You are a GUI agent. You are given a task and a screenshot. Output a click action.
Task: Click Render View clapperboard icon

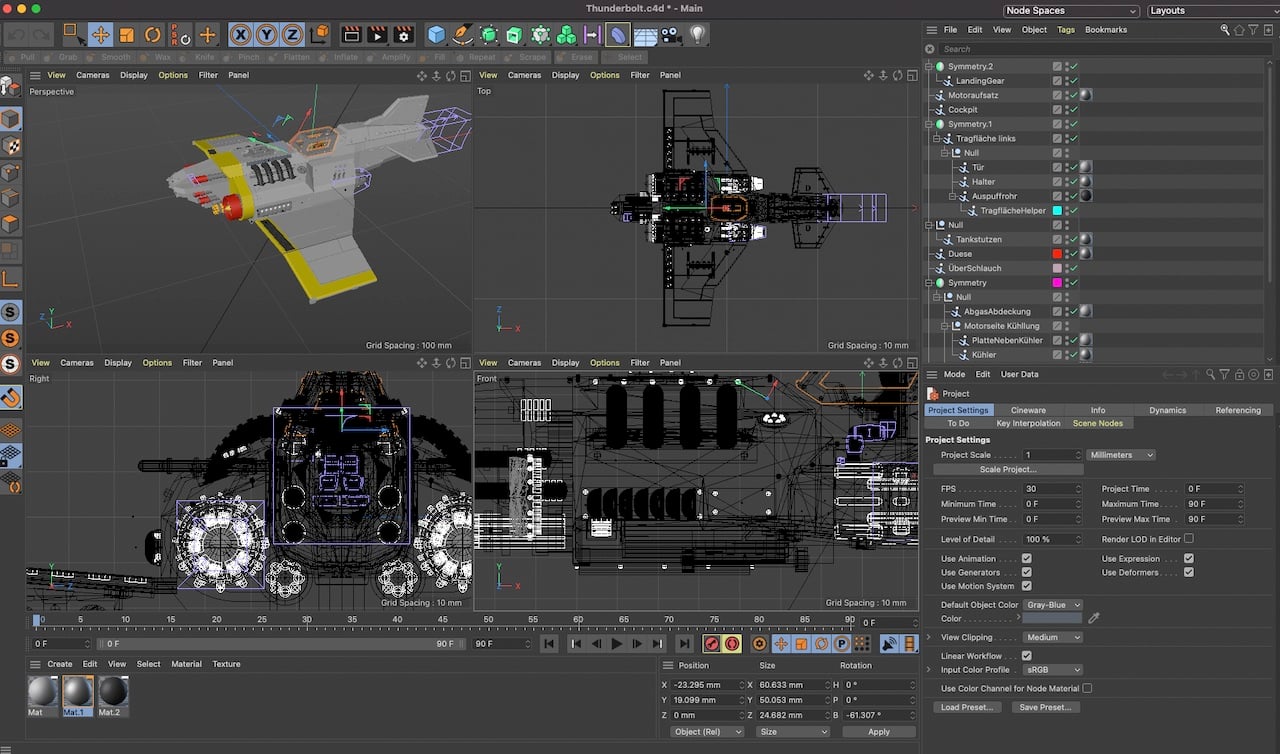click(x=351, y=35)
